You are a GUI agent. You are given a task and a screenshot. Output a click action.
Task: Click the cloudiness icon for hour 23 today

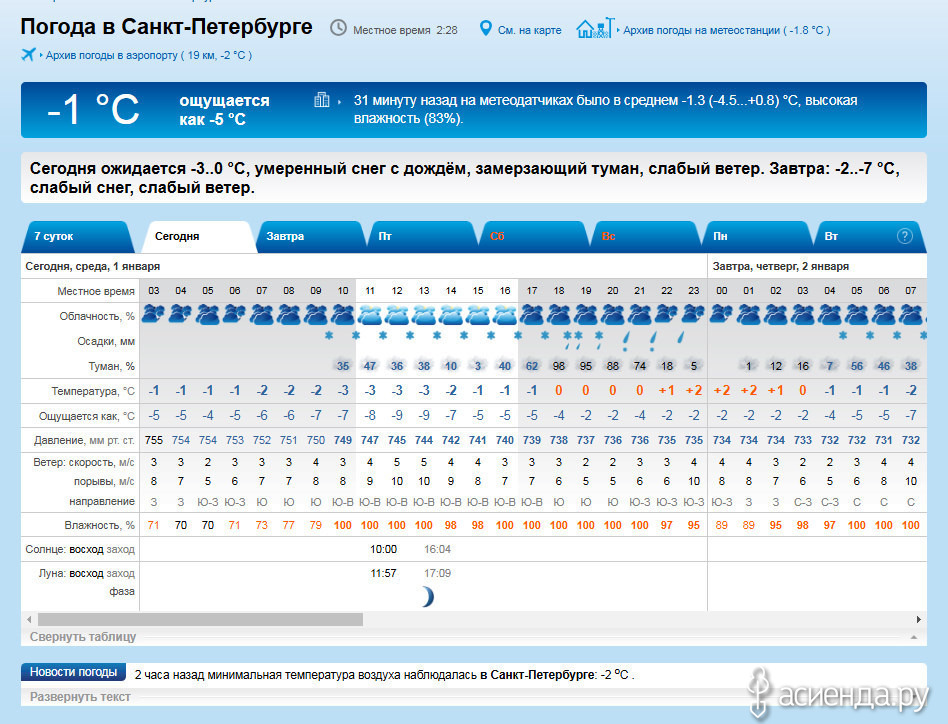click(693, 315)
